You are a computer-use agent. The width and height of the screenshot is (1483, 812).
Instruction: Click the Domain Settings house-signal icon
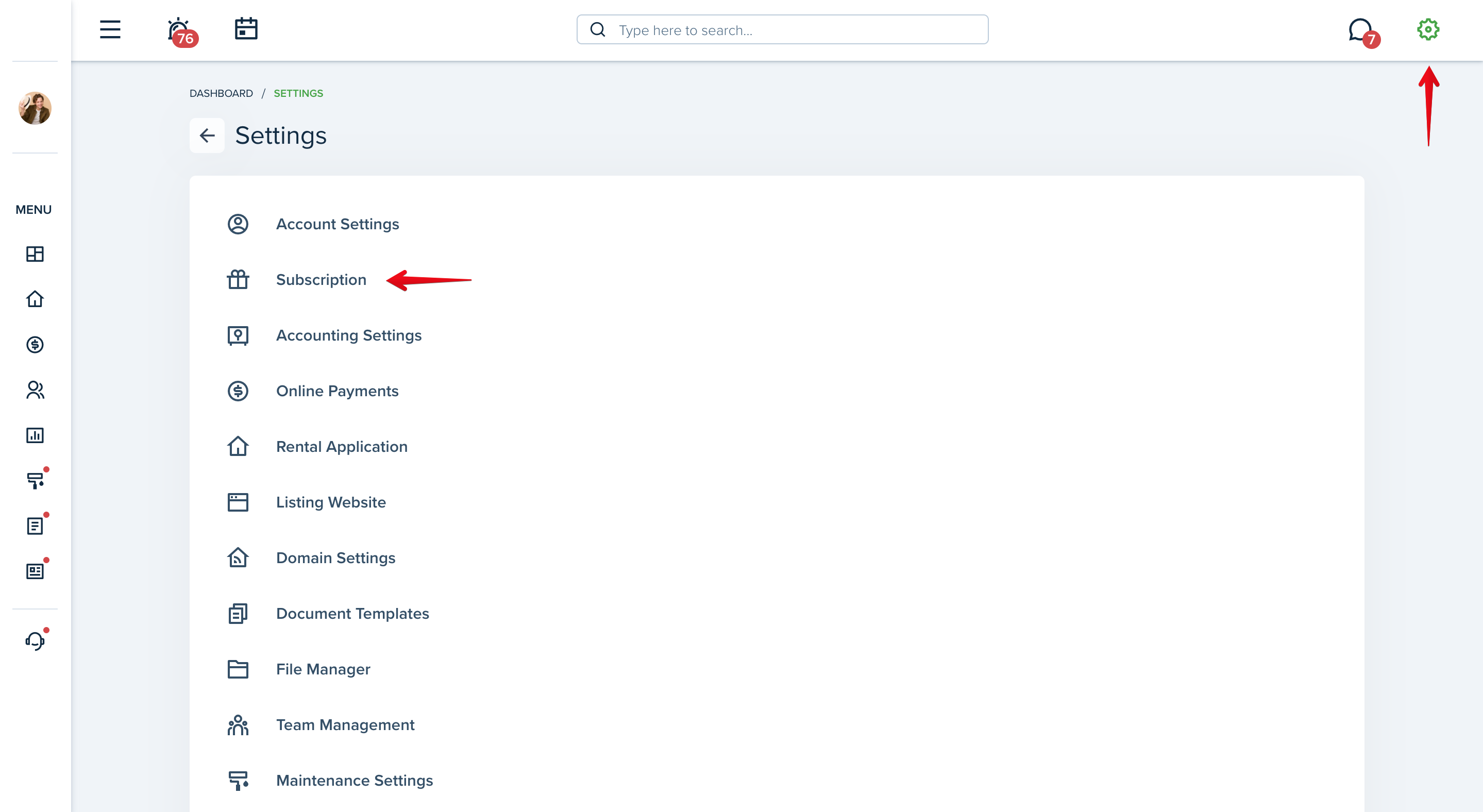coord(238,557)
